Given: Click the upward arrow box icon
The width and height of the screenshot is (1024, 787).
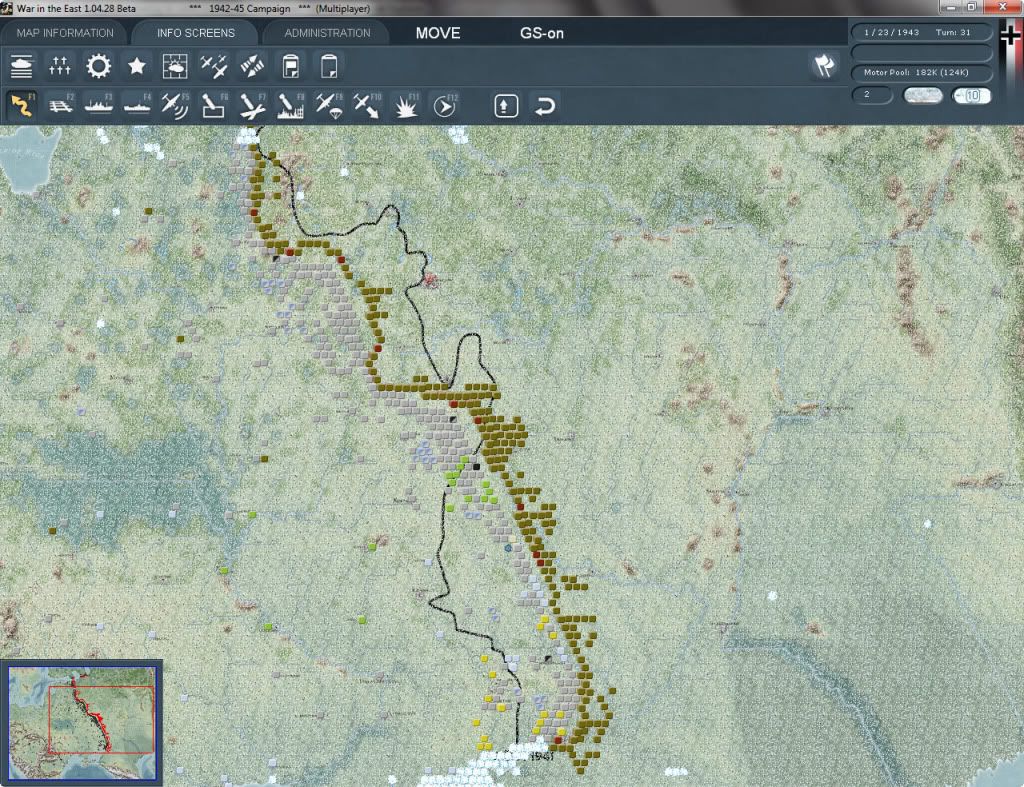Looking at the screenshot, I should pyautogui.click(x=506, y=106).
